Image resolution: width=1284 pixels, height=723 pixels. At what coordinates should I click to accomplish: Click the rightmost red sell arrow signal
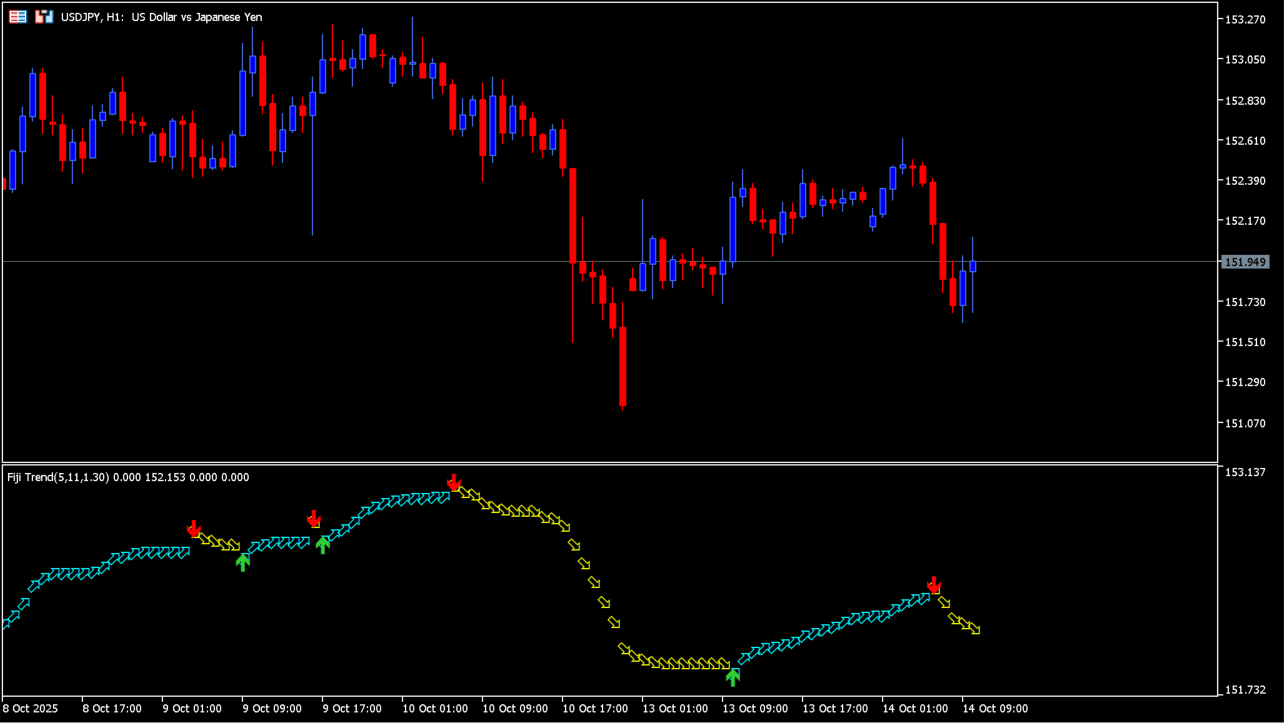coord(934,584)
